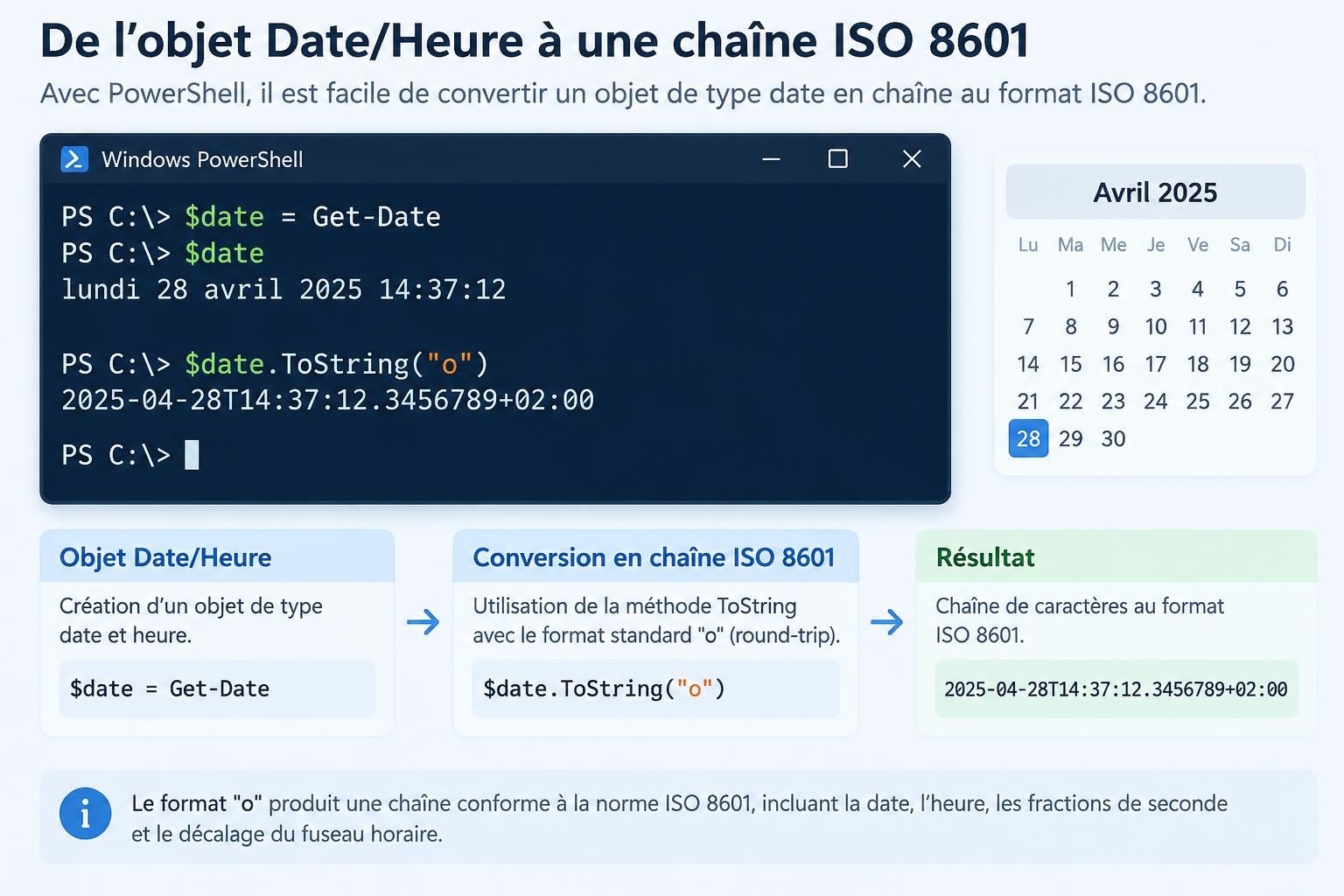The height and width of the screenshot is (896, 1344).
Task: Select highlighted day 28 in the calendar
Action: pos(1028,438)
